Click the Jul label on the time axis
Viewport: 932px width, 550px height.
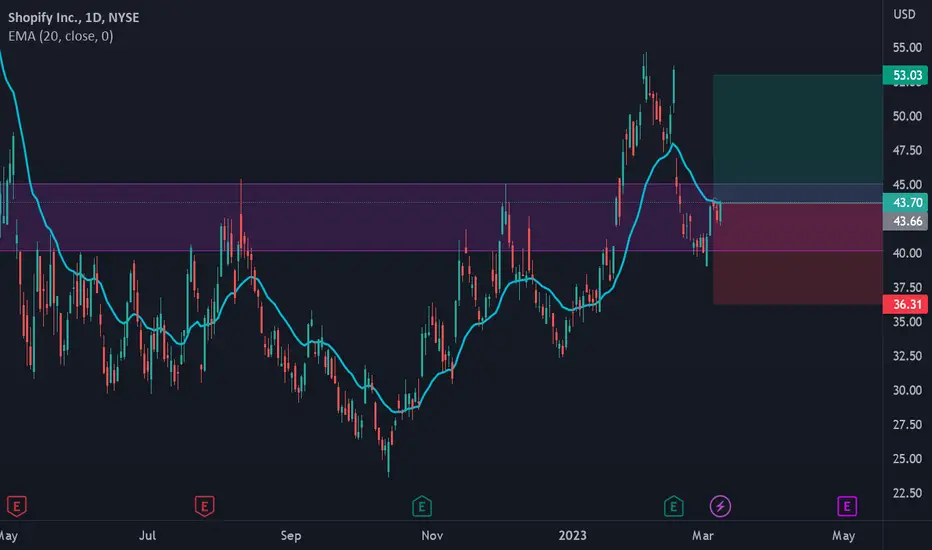coord(147,536)
